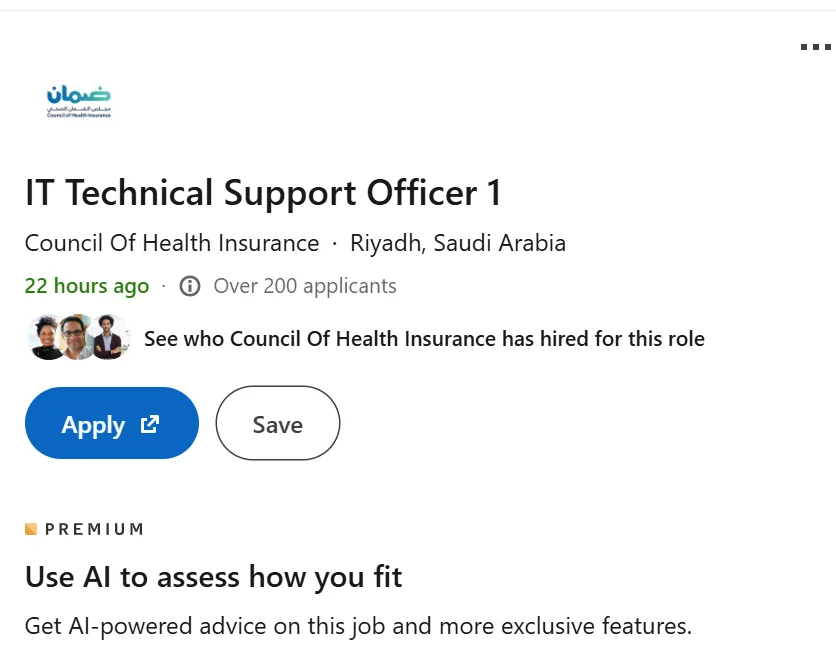Visit the Council Of Health Insurance company name link
The width and height of the screenshot is (836, 660).
pos(172,243)
